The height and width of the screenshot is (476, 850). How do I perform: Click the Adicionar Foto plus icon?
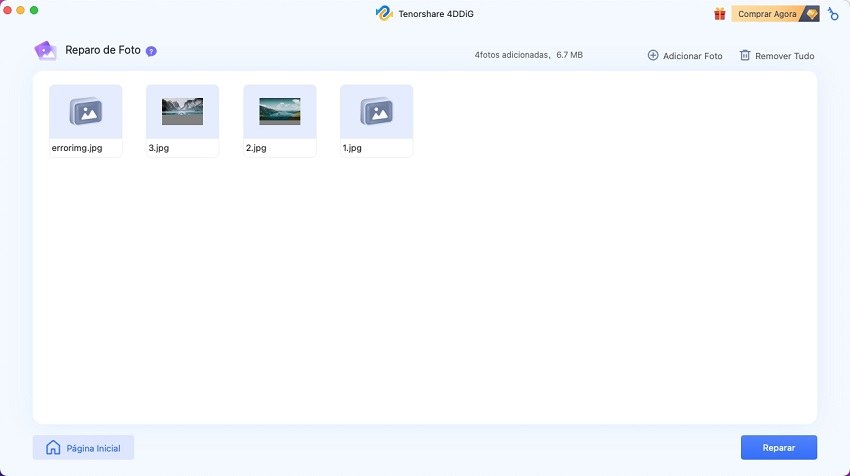point(653,55)
